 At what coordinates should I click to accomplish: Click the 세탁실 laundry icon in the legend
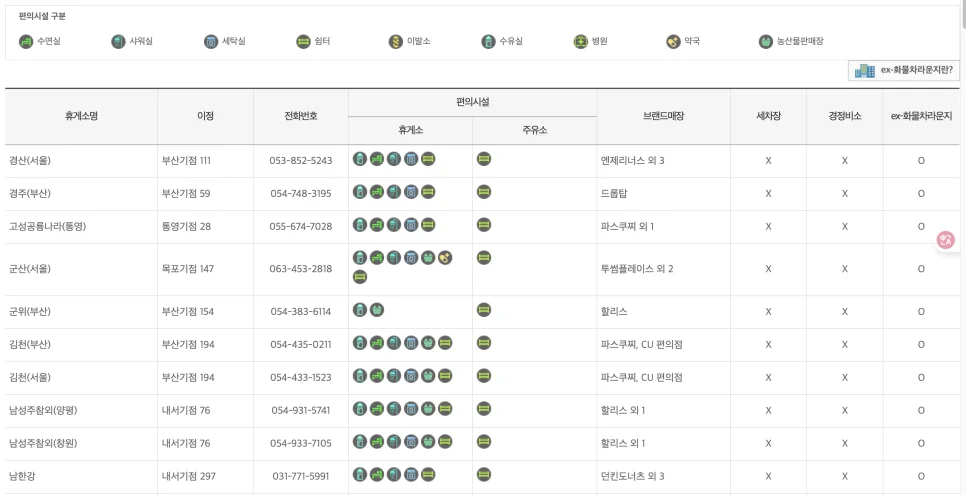click(211, 42)
